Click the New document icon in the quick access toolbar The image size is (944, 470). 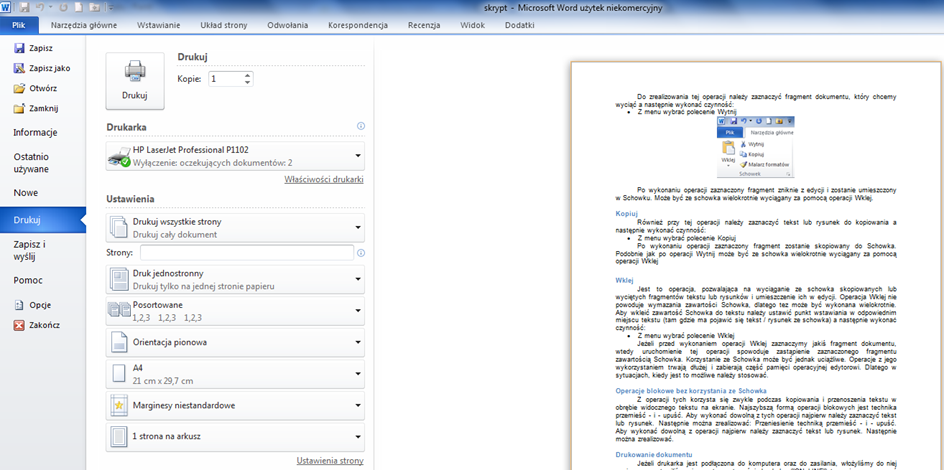tap(78, 8)
